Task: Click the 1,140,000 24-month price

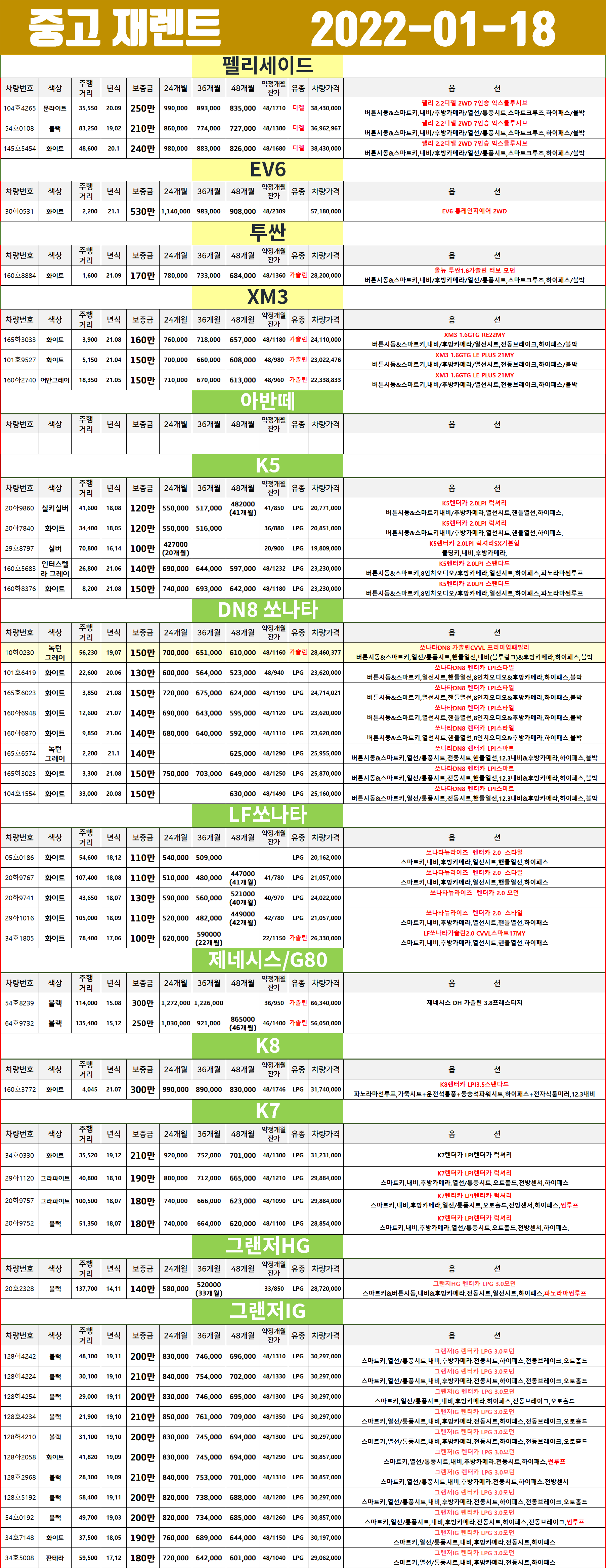Action: pyautogui.click(x=176, y=211)
